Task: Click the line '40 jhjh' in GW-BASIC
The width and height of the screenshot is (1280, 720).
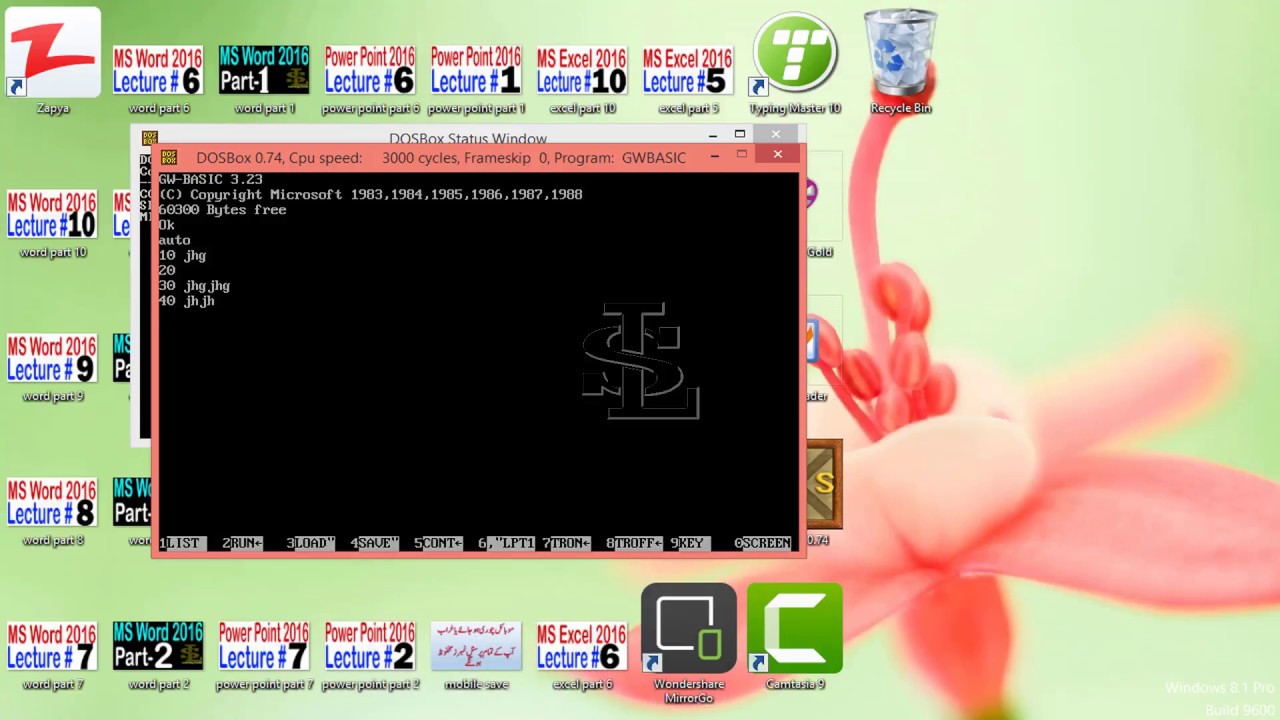Action: (186, 301)
